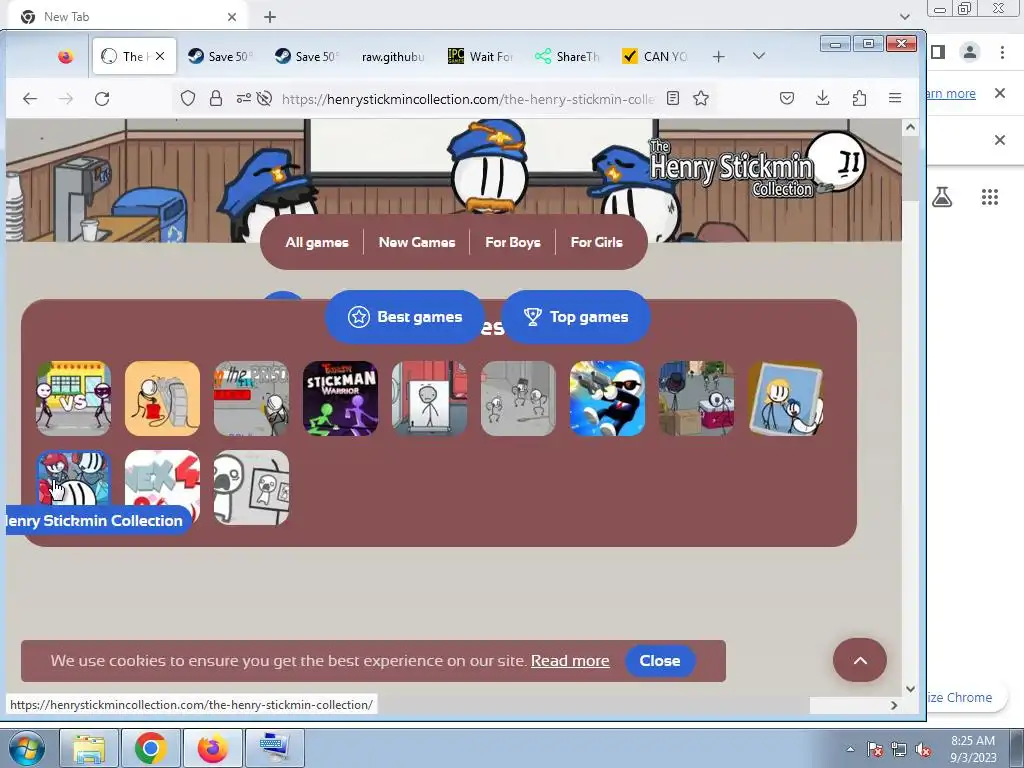The width and height of the screenshot is (1024, 768).
Task: Open Firefox hamburger application menu
Action: pos(895,99)
